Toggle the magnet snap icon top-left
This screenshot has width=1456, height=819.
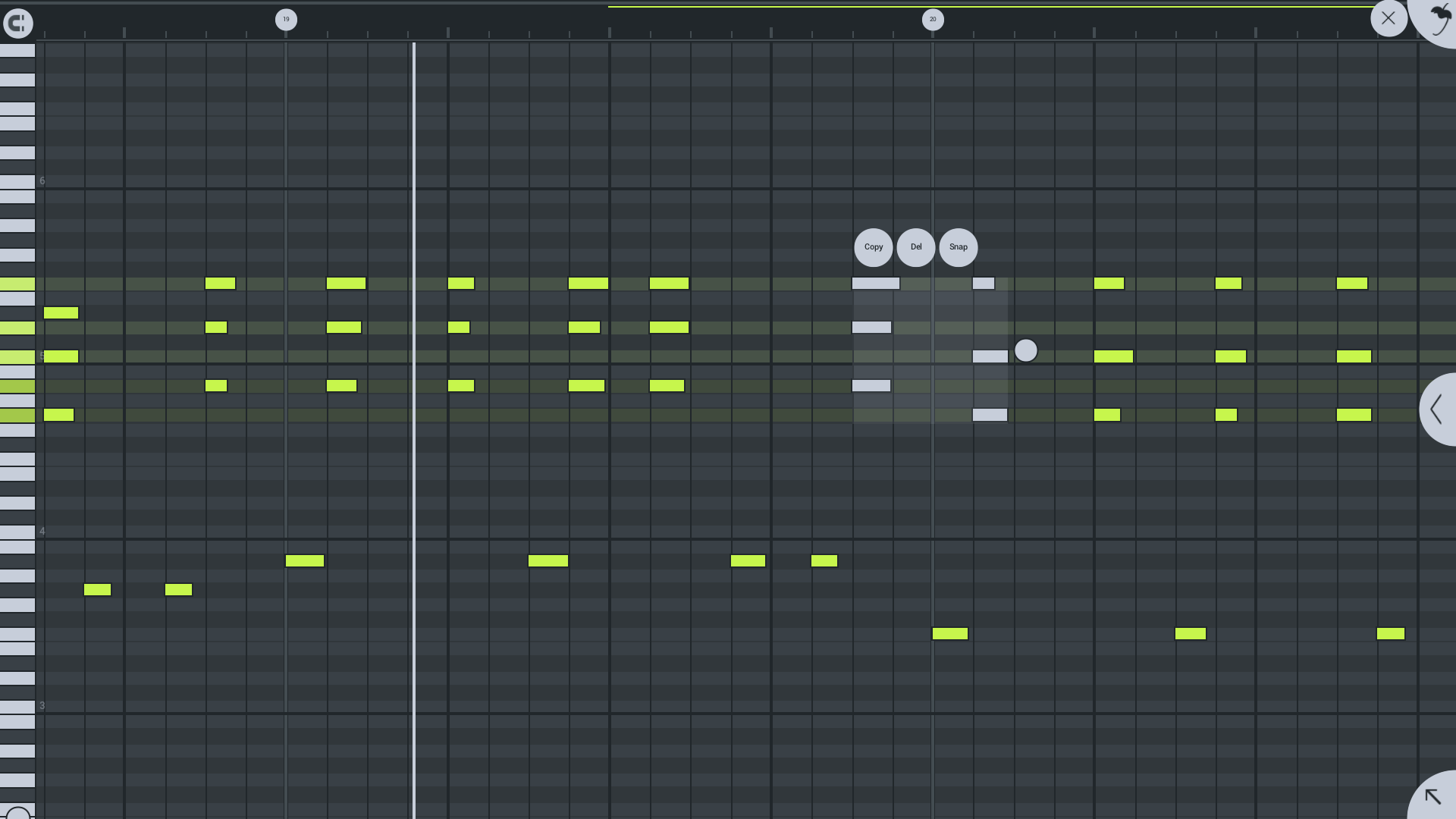[18, 23]
